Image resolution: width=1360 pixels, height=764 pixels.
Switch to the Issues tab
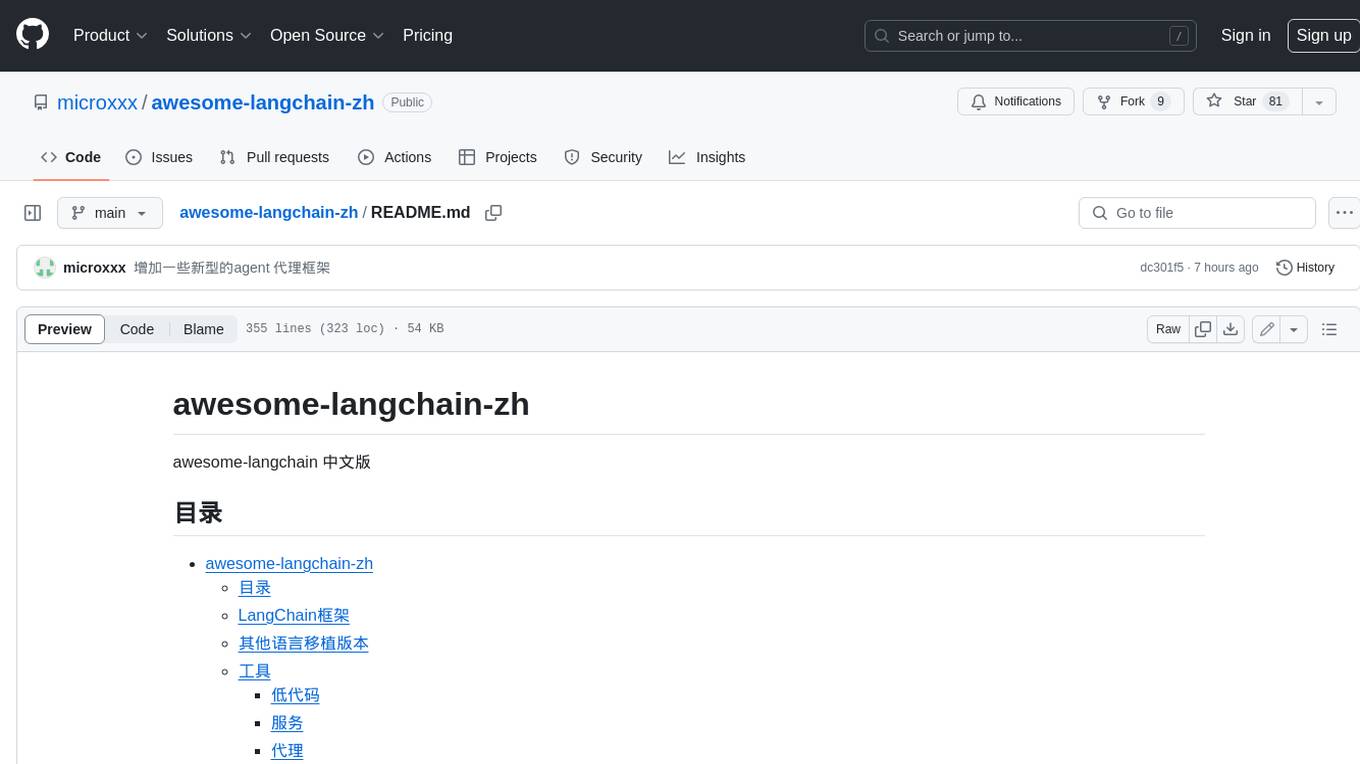159,157
